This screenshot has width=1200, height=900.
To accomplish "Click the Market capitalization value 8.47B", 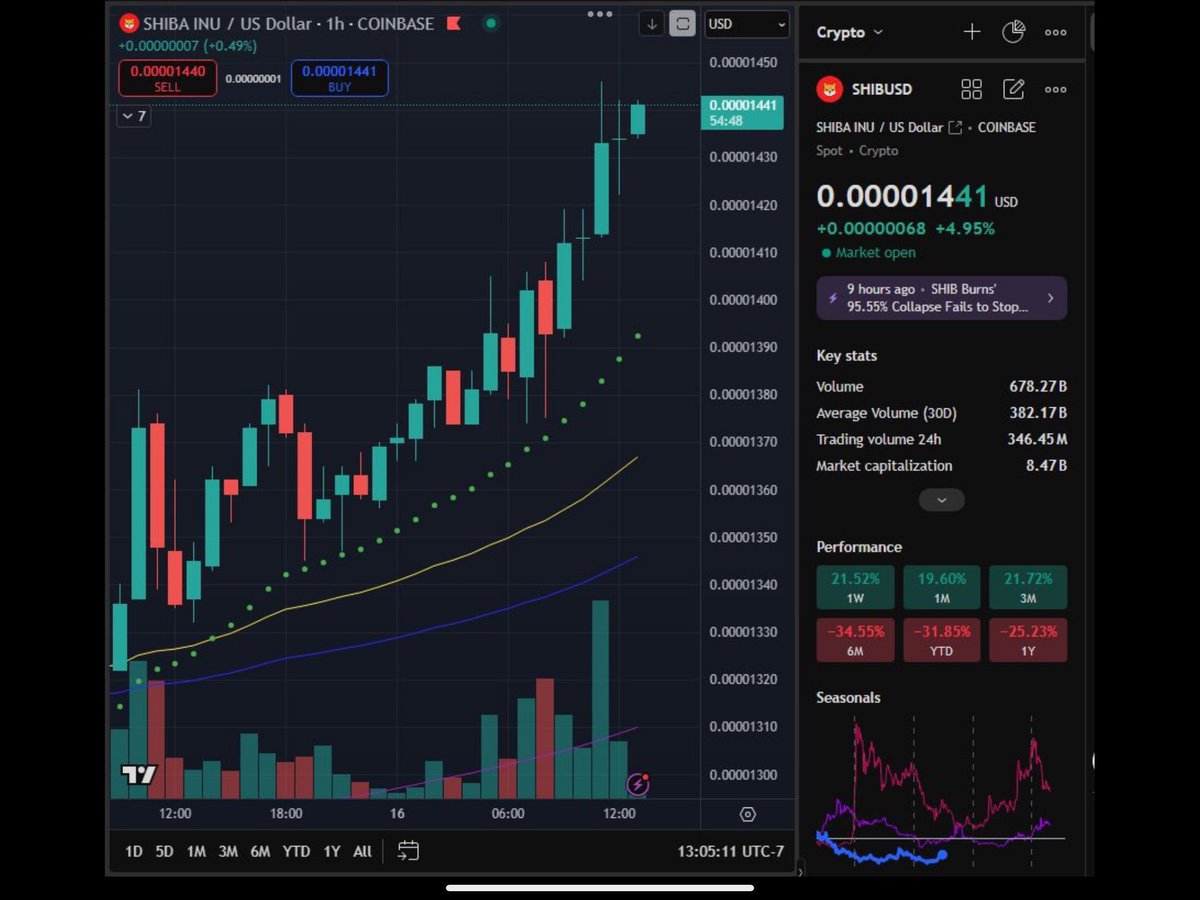I will (x=1047, y=466).
